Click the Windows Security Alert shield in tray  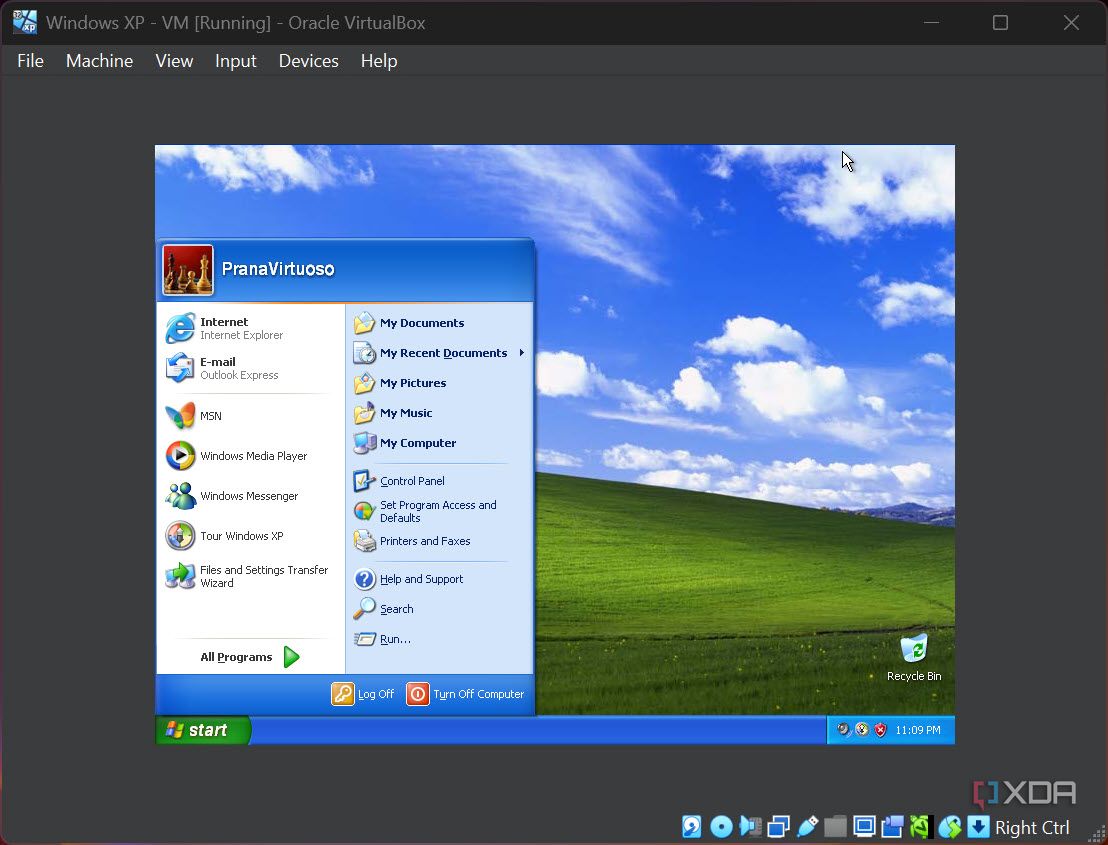click(879, 730)
